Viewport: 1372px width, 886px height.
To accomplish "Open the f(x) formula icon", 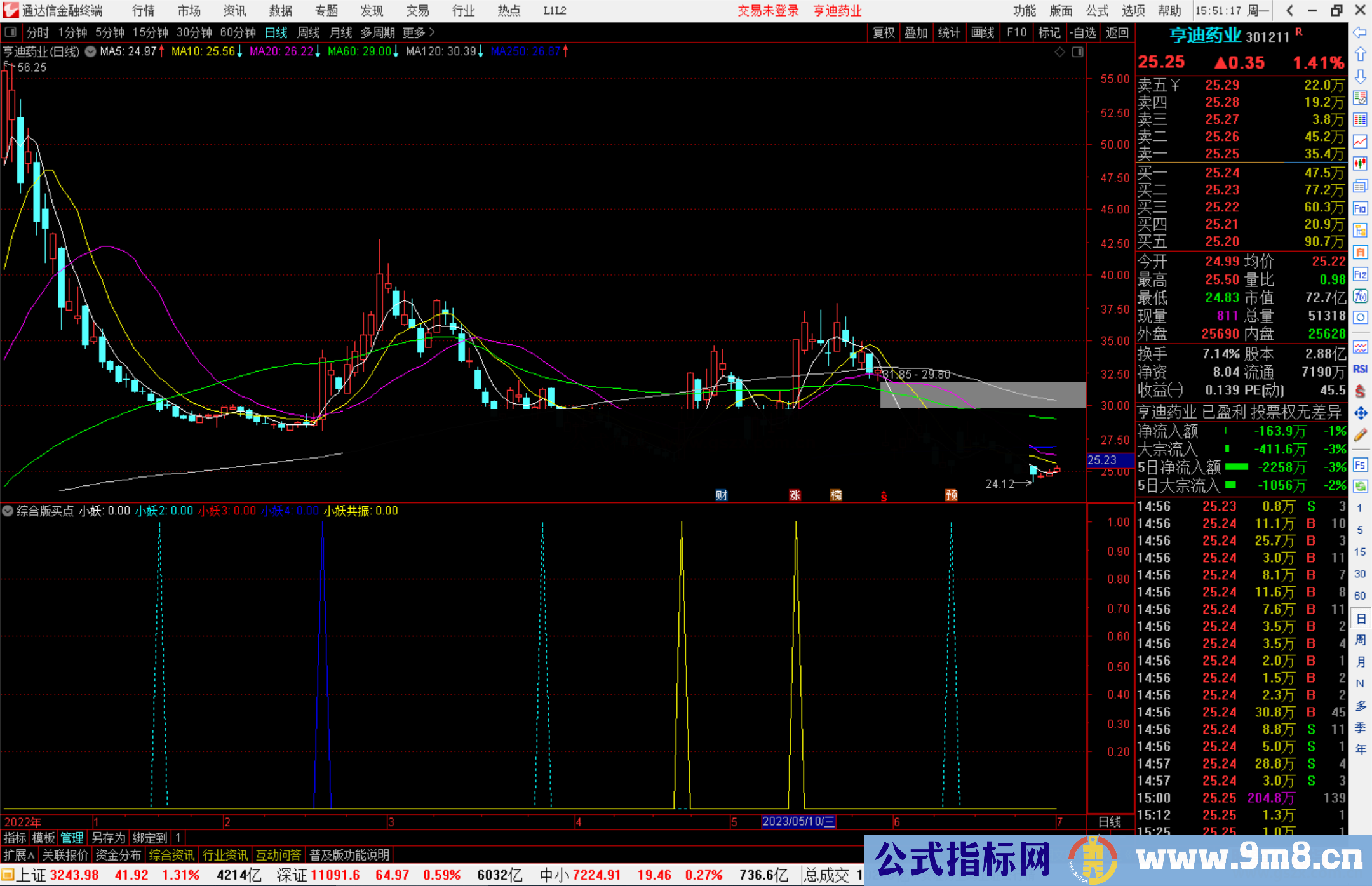I will (1360, 296).
